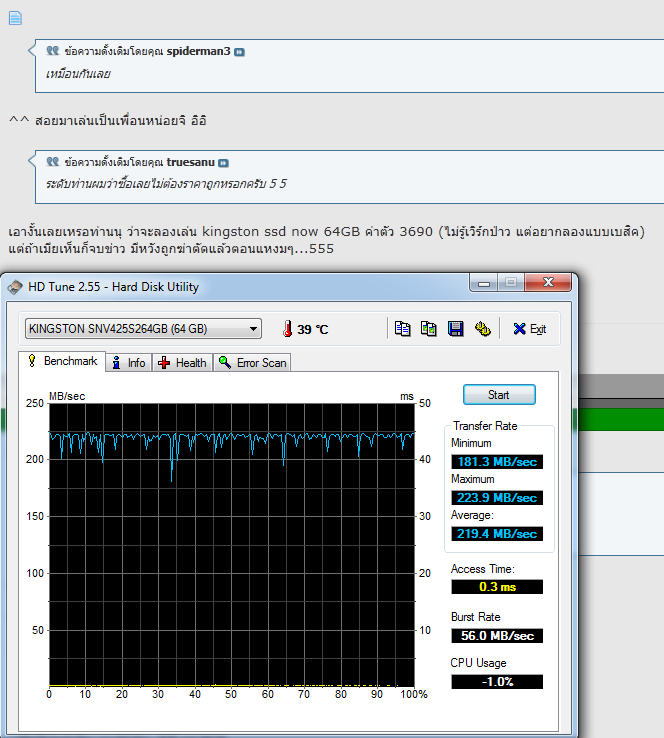View original post by spiderman3 arrow icon

(x=239, y=52)
